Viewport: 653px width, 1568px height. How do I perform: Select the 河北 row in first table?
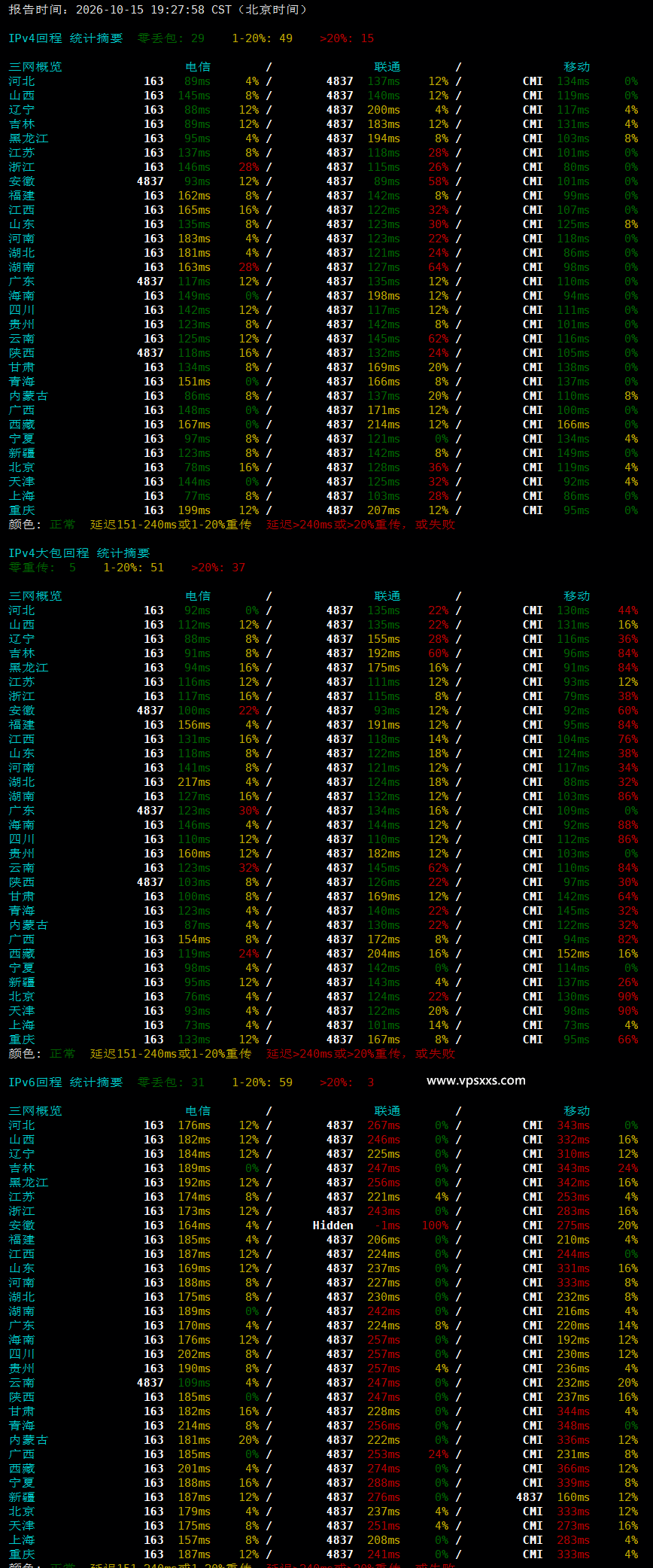(x=323, y=81)
